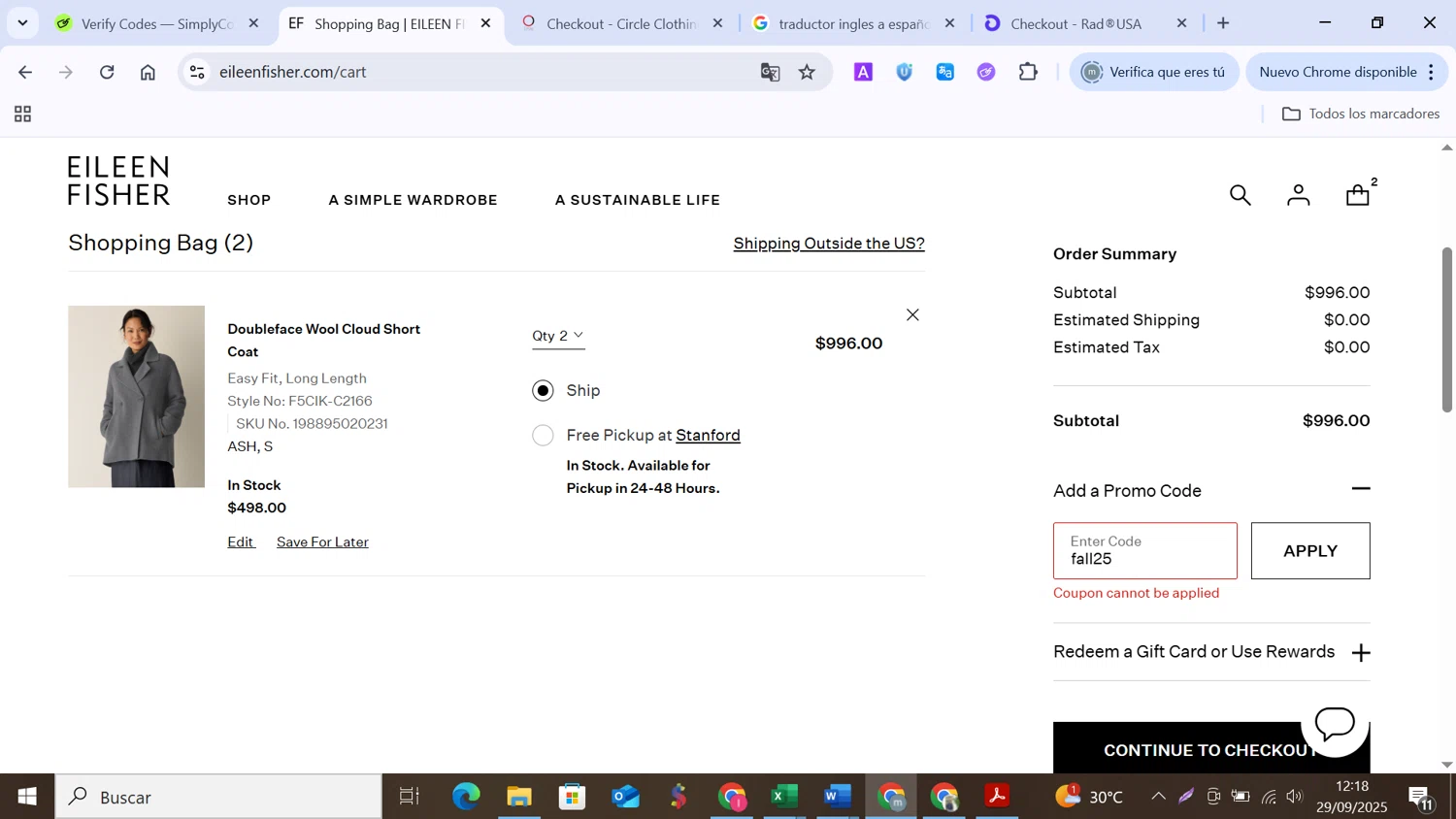Open Chrome menu three dots
Image resolution: width=1456 pixels, height=819 pixels.
click(1431, 72)
